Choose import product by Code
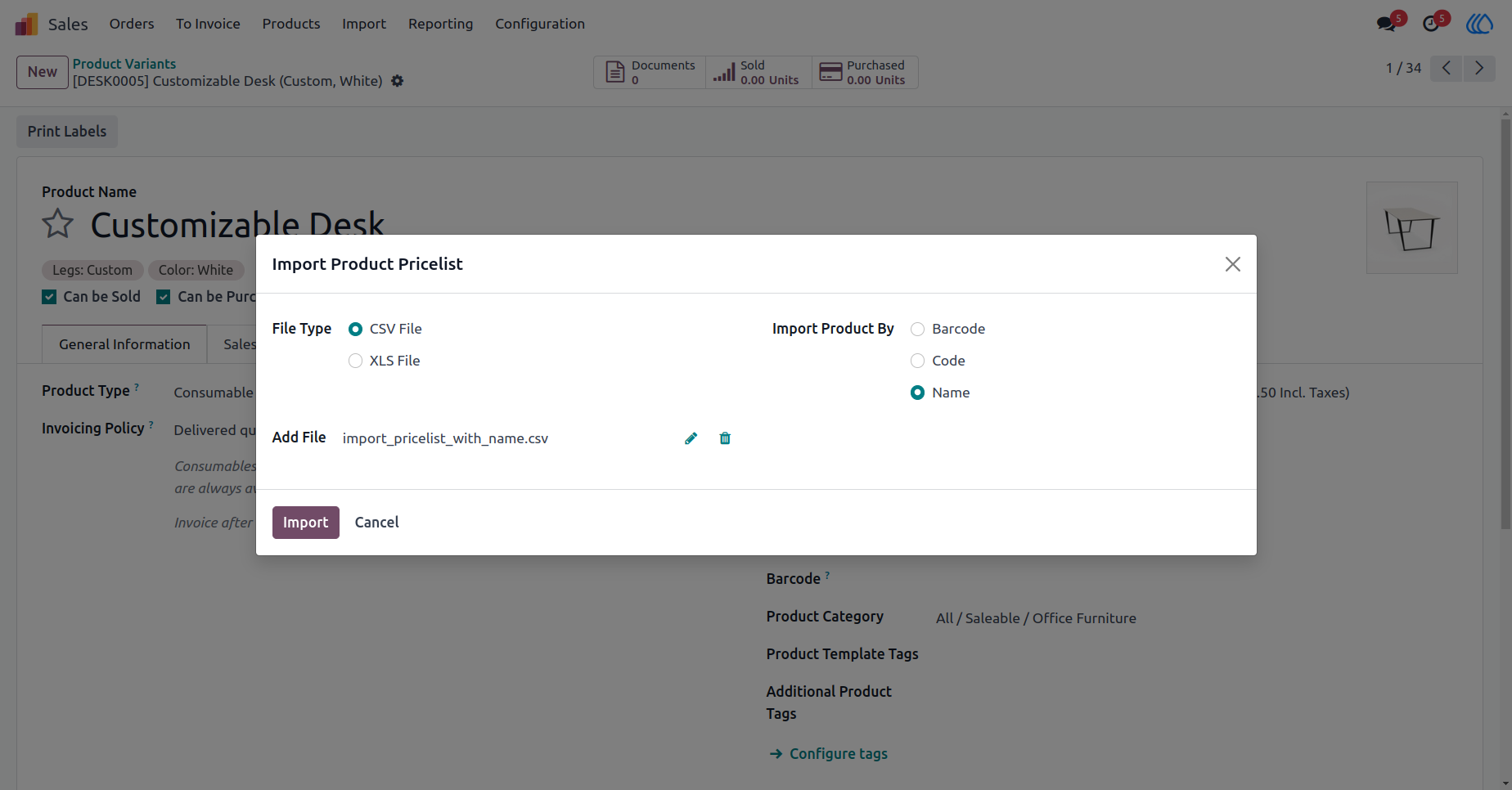 coord(917,361)
